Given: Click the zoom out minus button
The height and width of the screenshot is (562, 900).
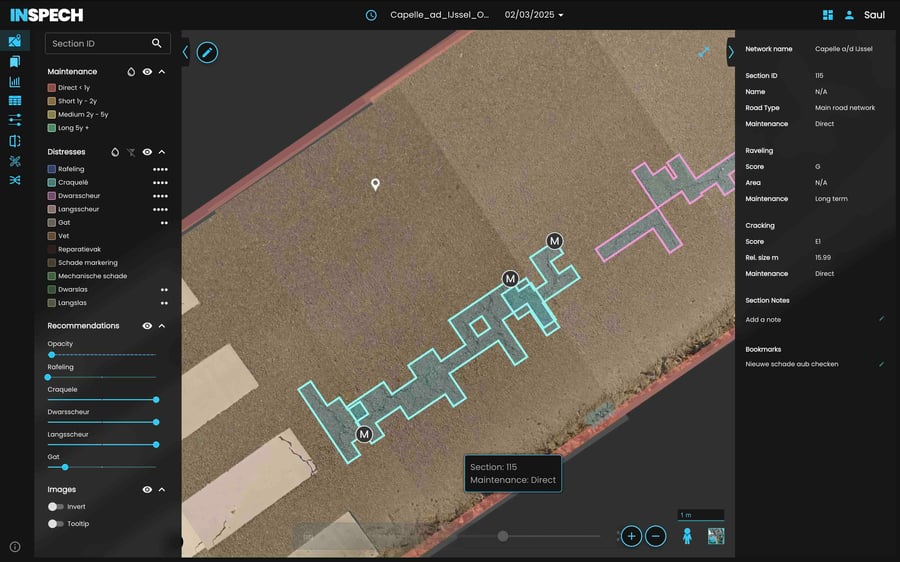Looking at the screenshot, I should 655,536.
